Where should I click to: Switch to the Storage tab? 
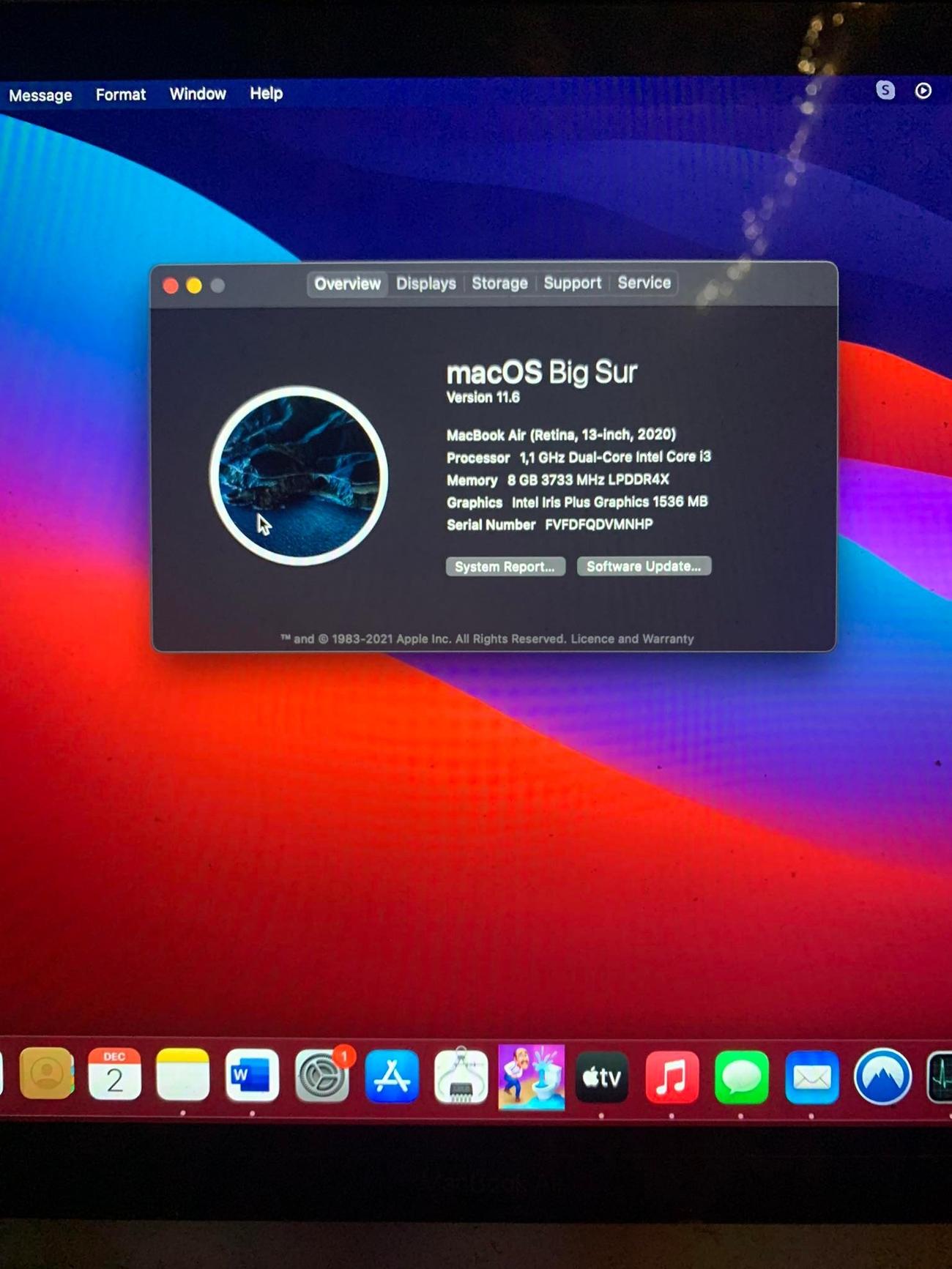[x=499, y=283]
